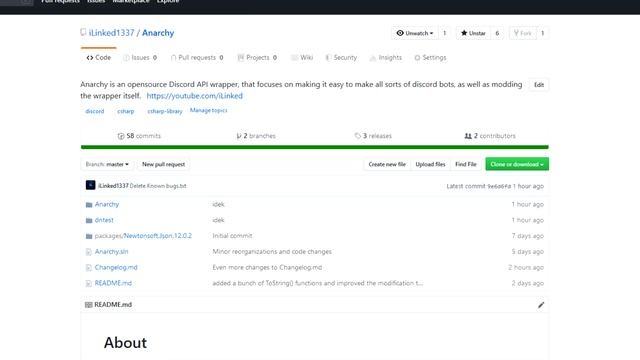Click Upload files
Screen dimensions: 640x360
(430, 164)
